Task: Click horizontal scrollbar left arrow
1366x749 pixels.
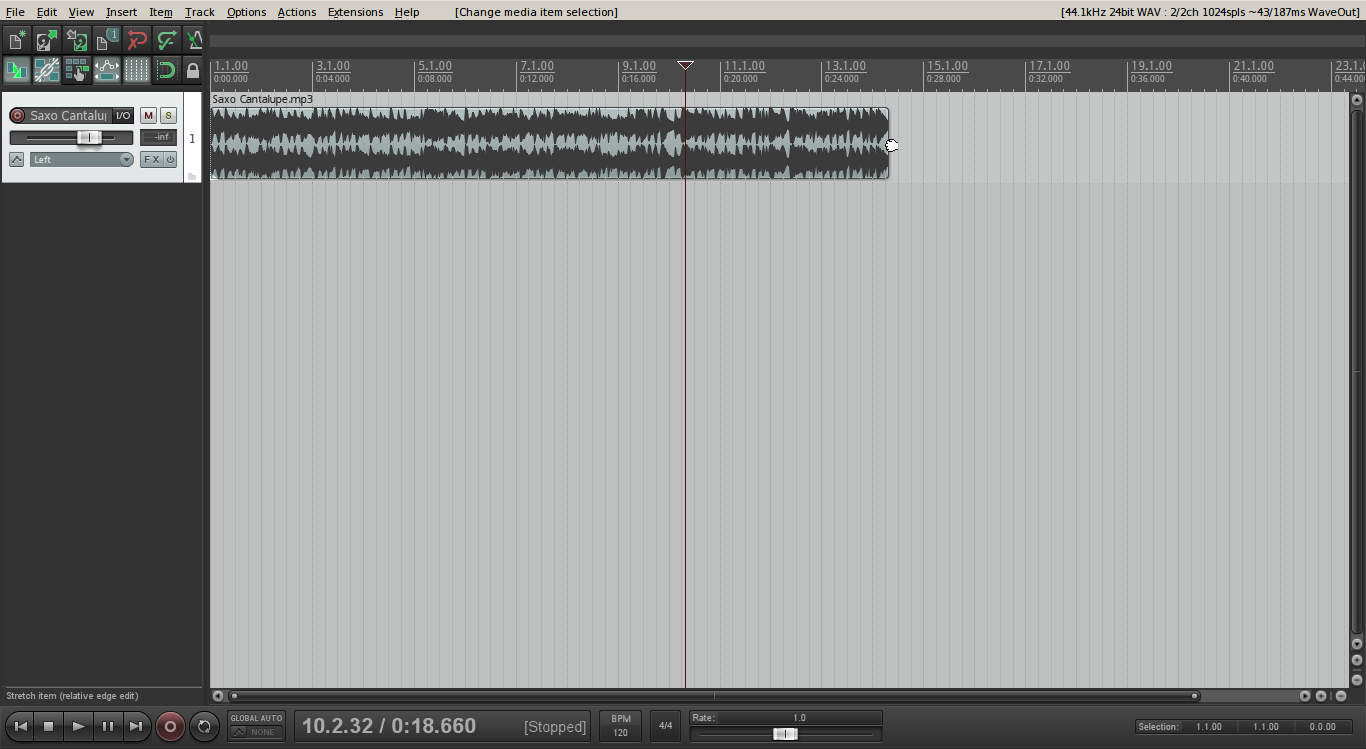Action: pos(218,696)
